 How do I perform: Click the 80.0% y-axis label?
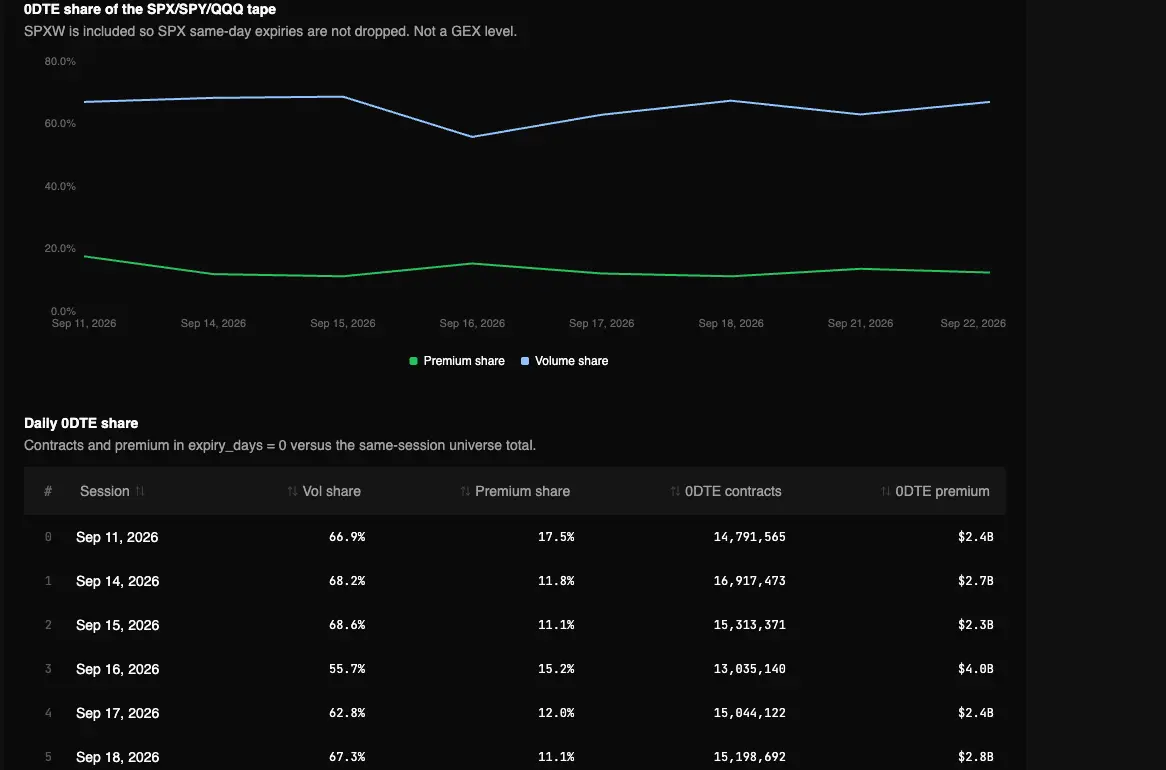click(60, 61)
